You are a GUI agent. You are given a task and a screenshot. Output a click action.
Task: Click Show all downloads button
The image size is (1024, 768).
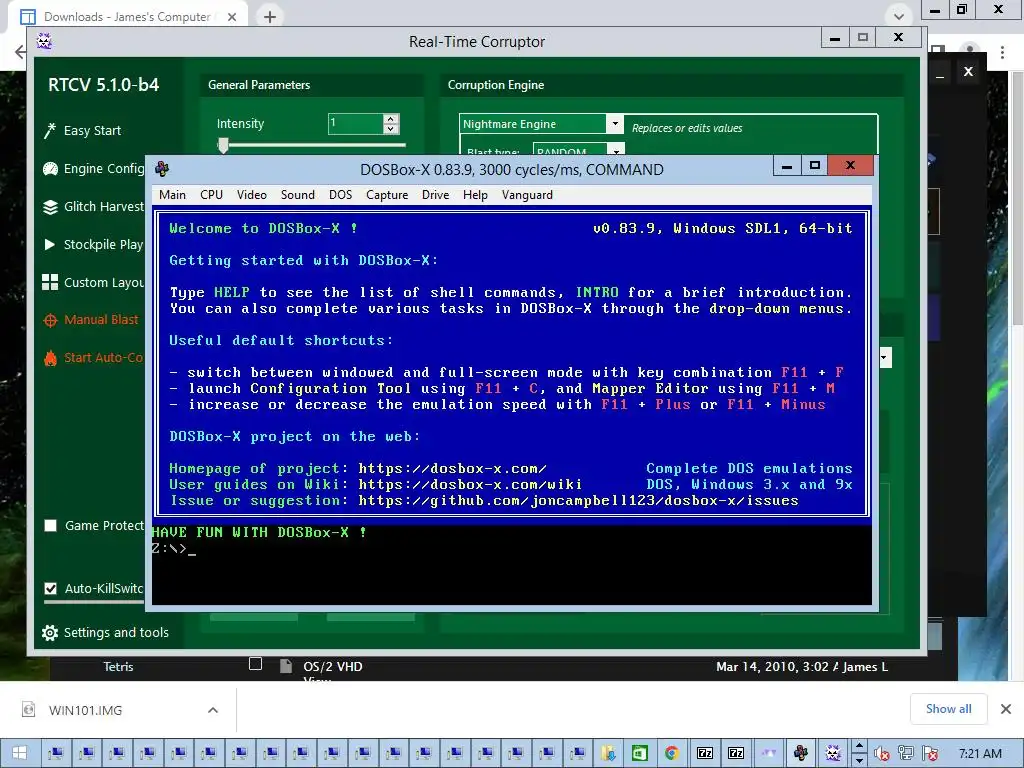pos(948,709)
